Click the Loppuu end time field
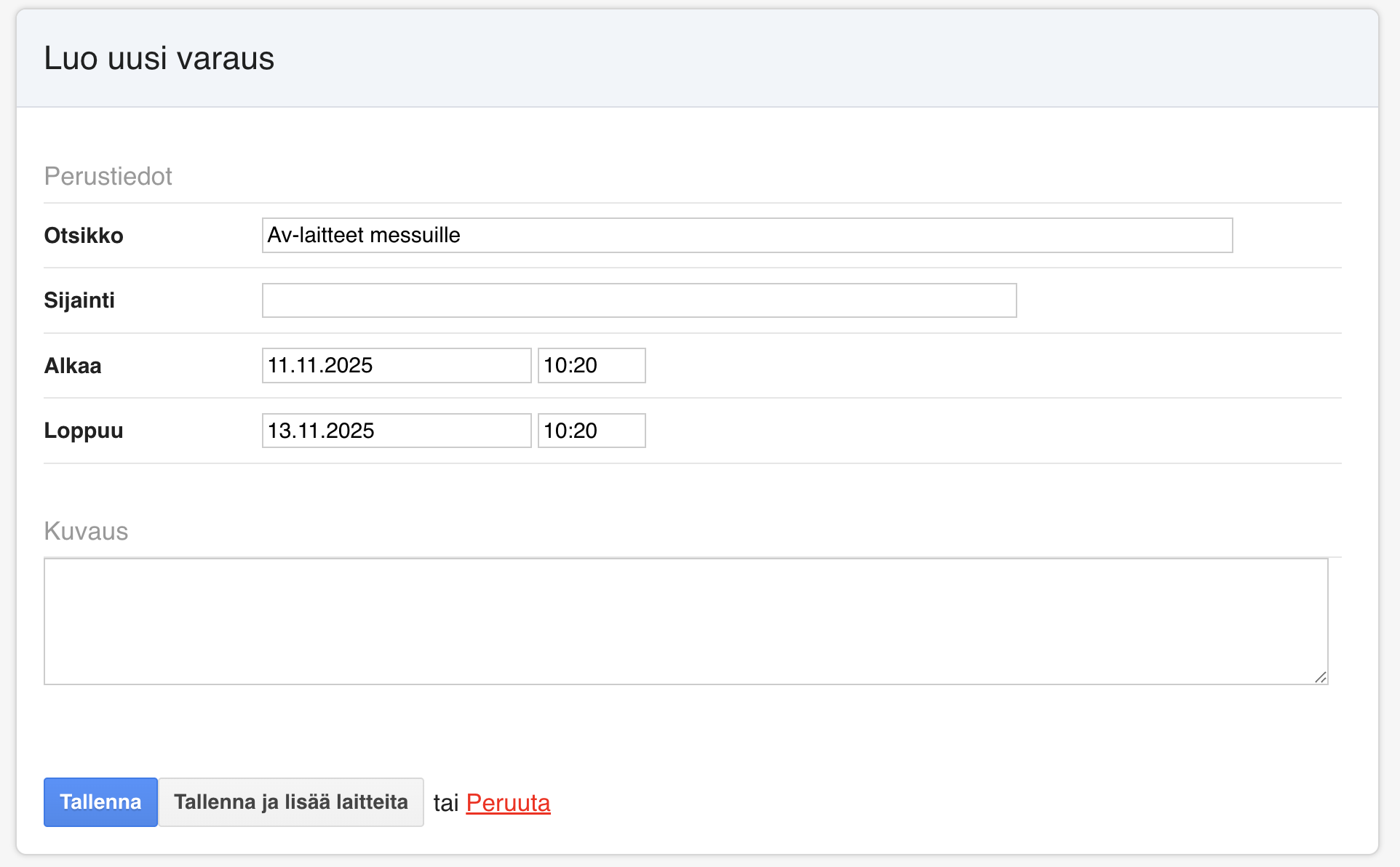 coord(591,431)
